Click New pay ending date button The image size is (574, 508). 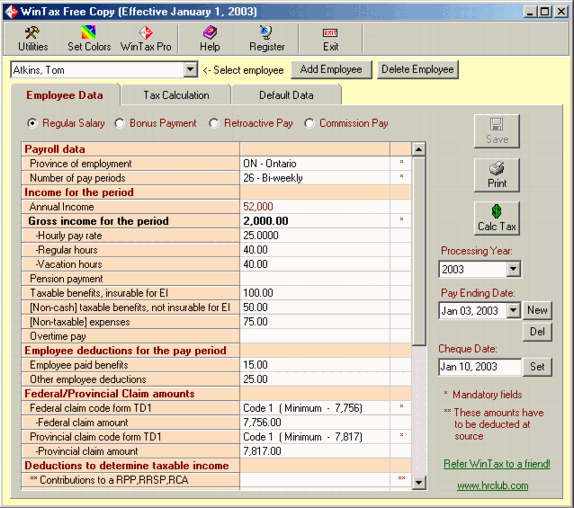[537, 310]
